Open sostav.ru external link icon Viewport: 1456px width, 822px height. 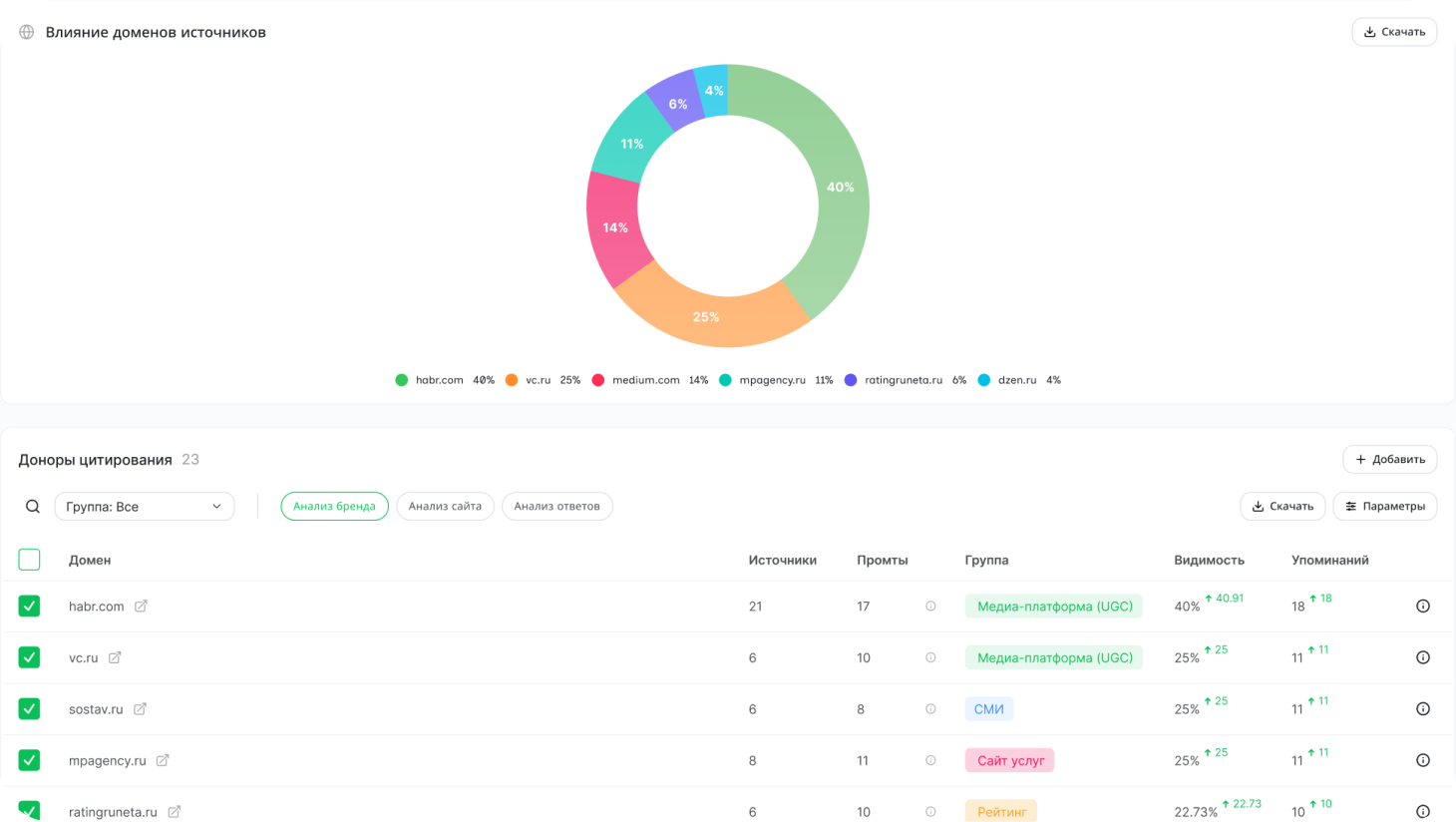(x=140, y=709)
